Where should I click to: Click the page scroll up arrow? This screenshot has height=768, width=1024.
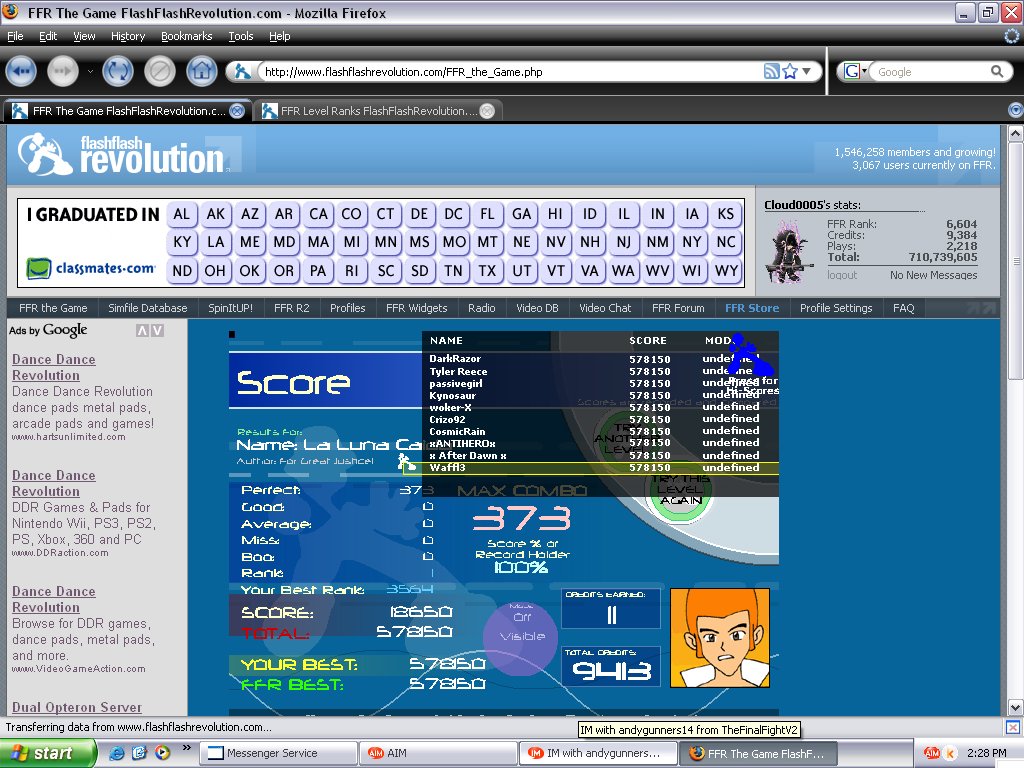coord(1015,134)
